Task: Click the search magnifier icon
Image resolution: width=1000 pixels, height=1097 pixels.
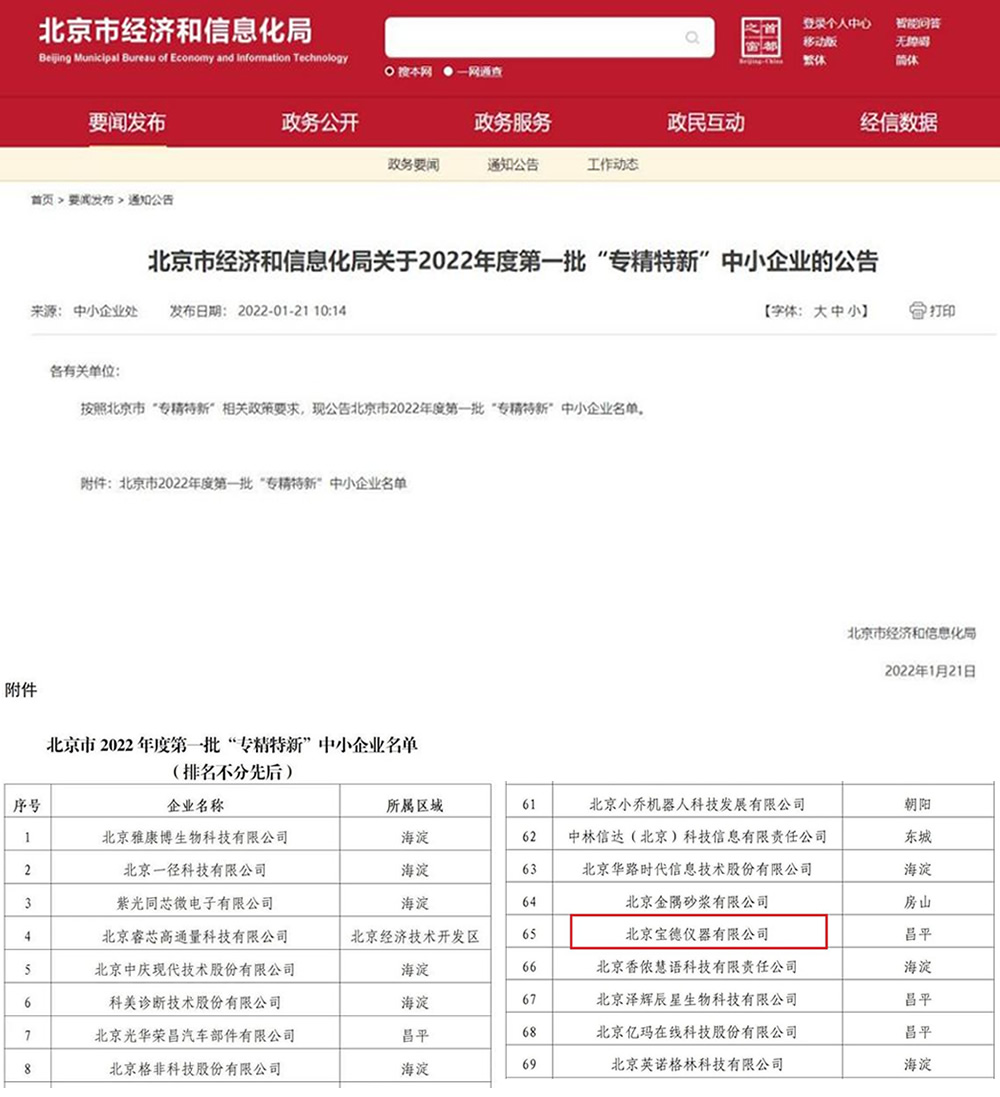Action: click(692, 38)
